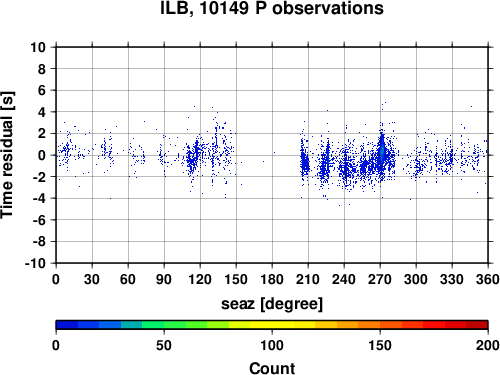Viewport: 500px width, 375px height.
Task: Click the x-axis tick label 180
Action: click(272, 279)
